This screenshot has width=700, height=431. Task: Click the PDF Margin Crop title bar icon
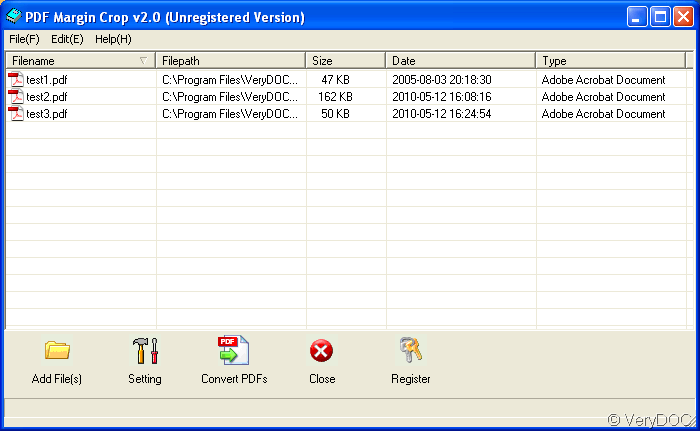pyautogui.click(x=13, y=17)
